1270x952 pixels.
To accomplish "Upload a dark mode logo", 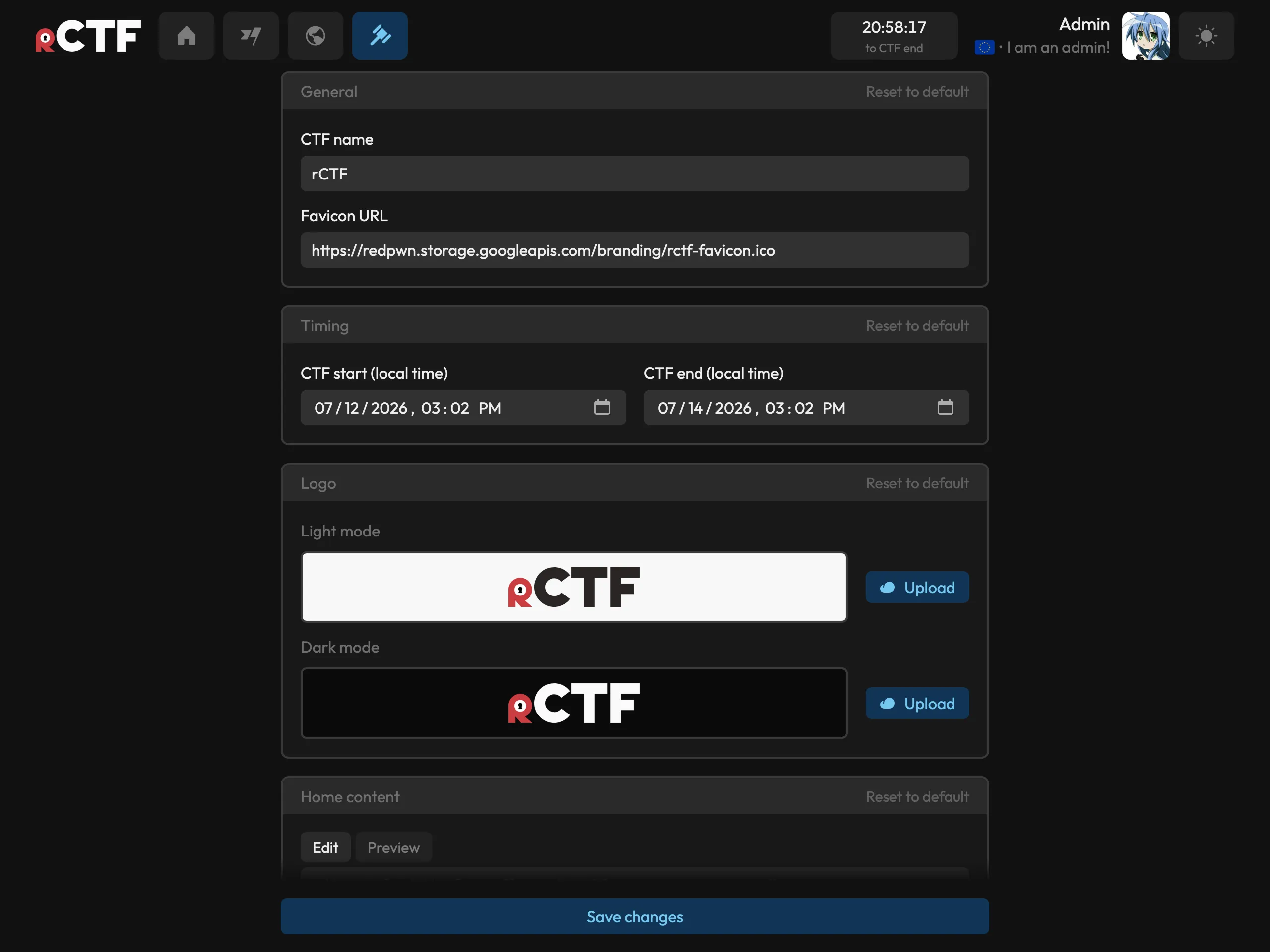I will click(917, 703).
